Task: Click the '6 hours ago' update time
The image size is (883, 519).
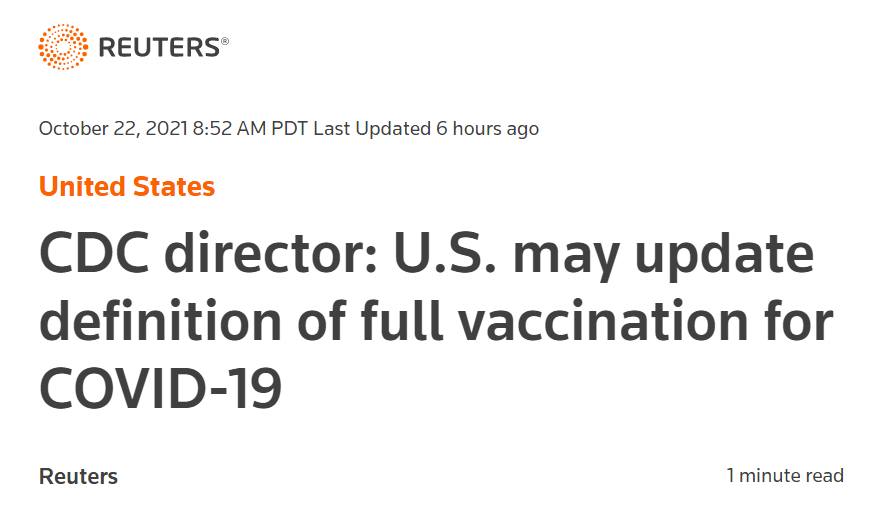Action: coord(487,128)
